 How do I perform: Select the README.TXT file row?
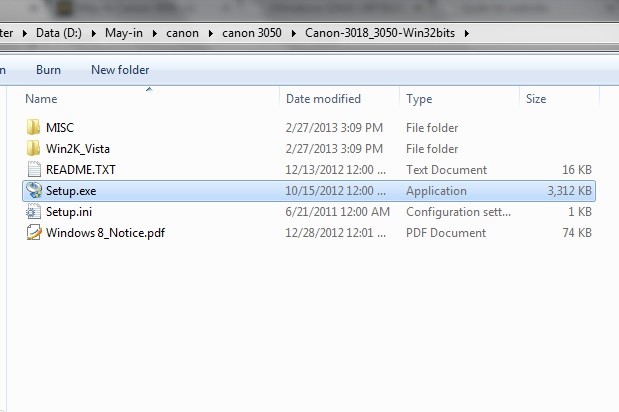(309, 170)
